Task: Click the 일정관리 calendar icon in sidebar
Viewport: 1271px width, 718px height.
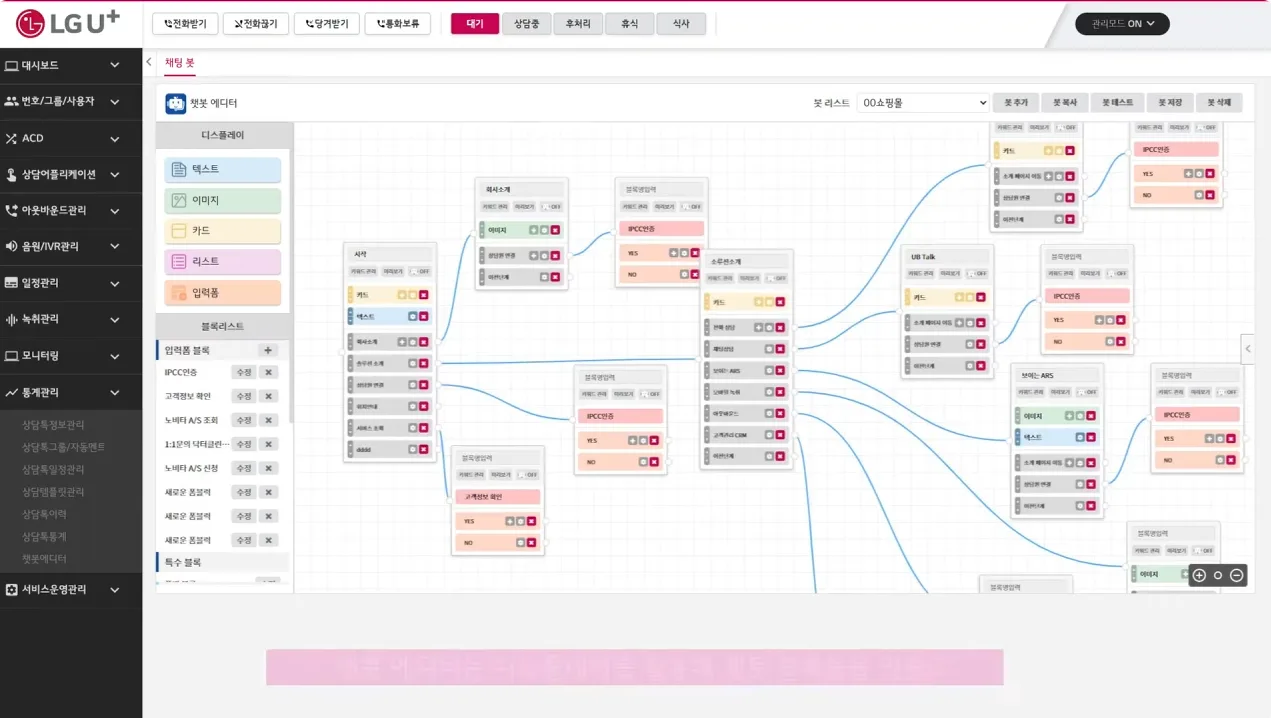Action: point(12,283)
